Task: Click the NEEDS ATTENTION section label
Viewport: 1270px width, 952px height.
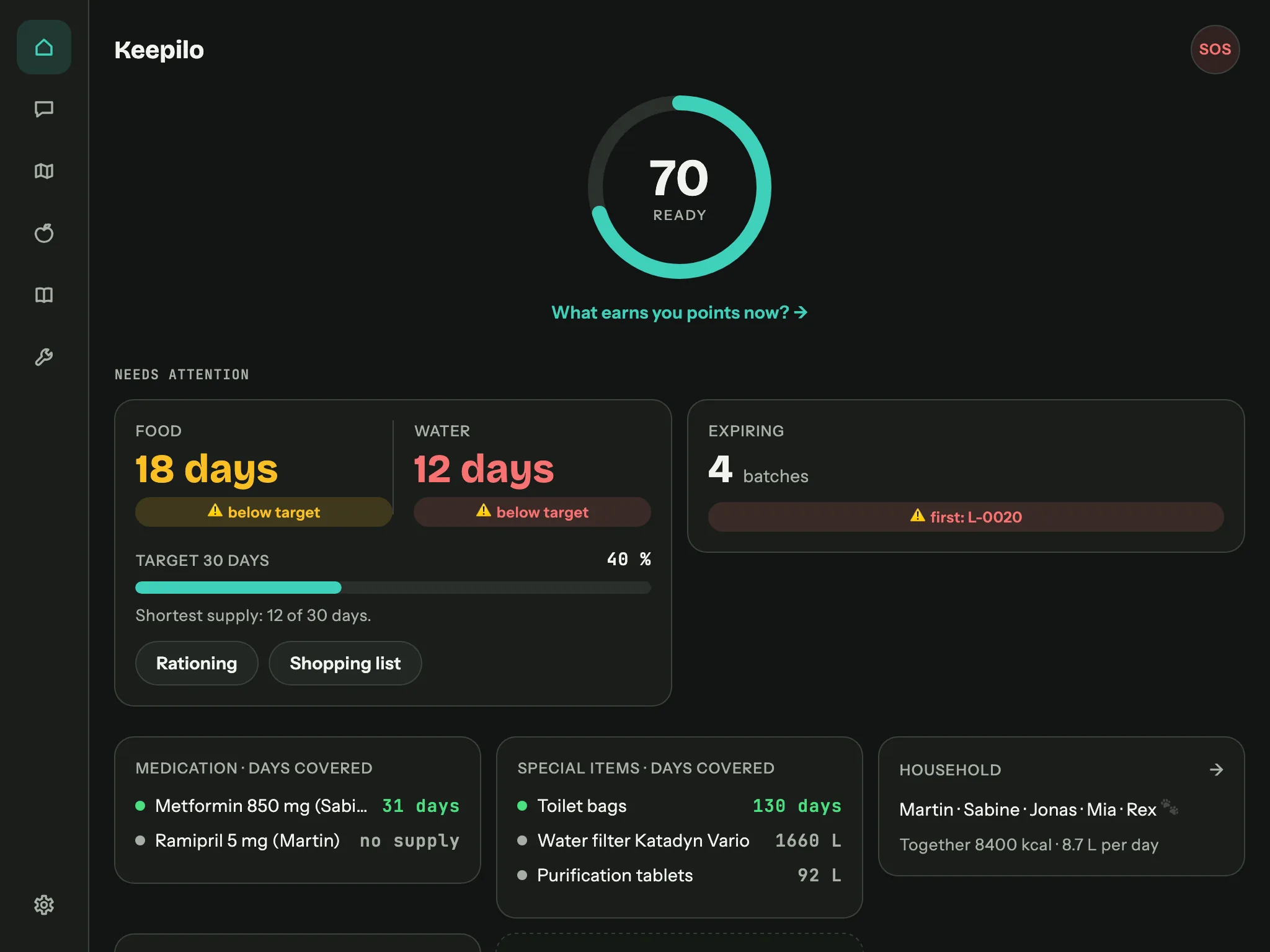Action: pyautogui.click(x=182, y=374)
